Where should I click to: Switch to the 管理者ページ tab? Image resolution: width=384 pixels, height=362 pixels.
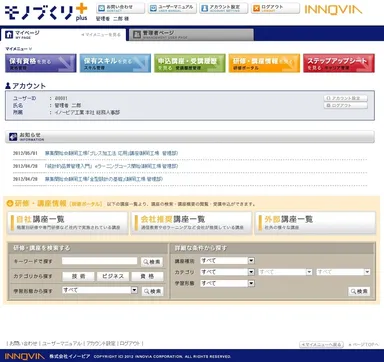(191, 35)
